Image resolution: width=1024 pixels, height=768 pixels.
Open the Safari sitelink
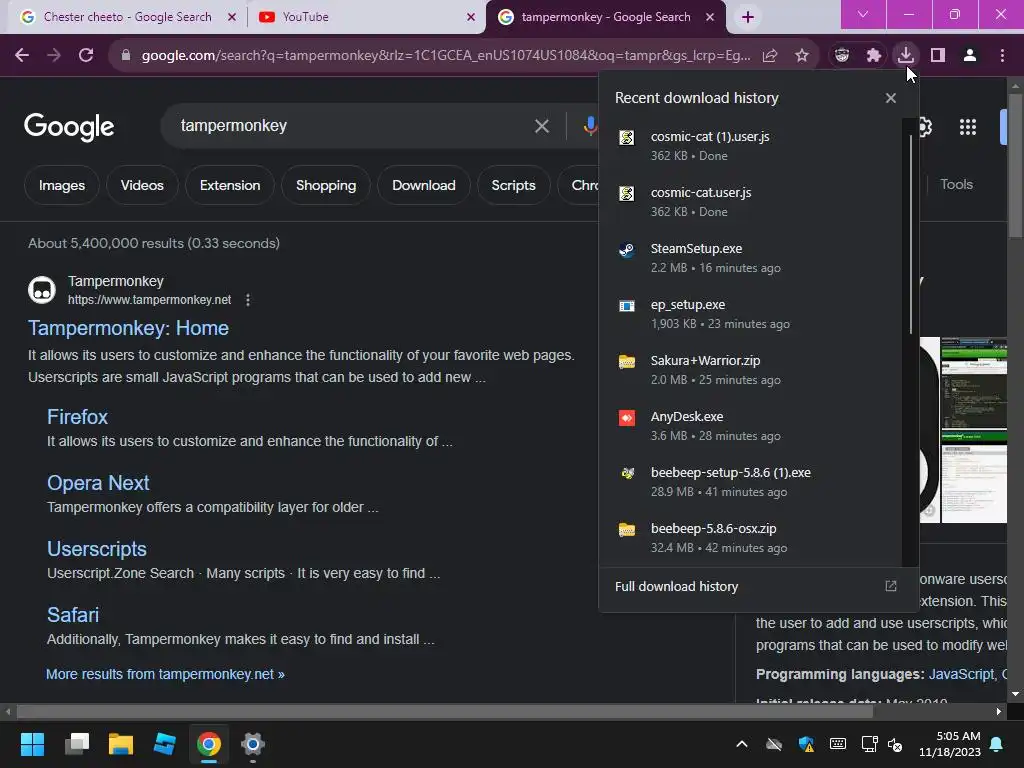pos(72,615)
